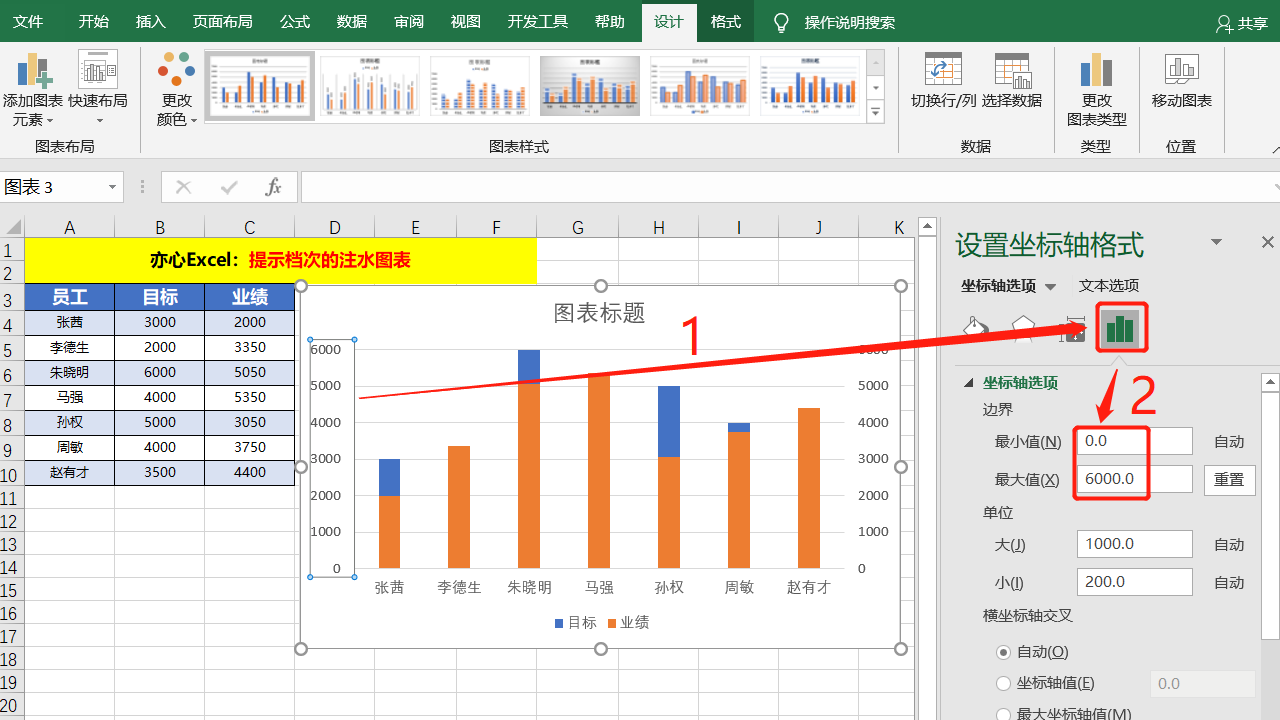The image size is (1280, 720).
Task: Select the effects pentagon icon in pane
Action: 1023,329
